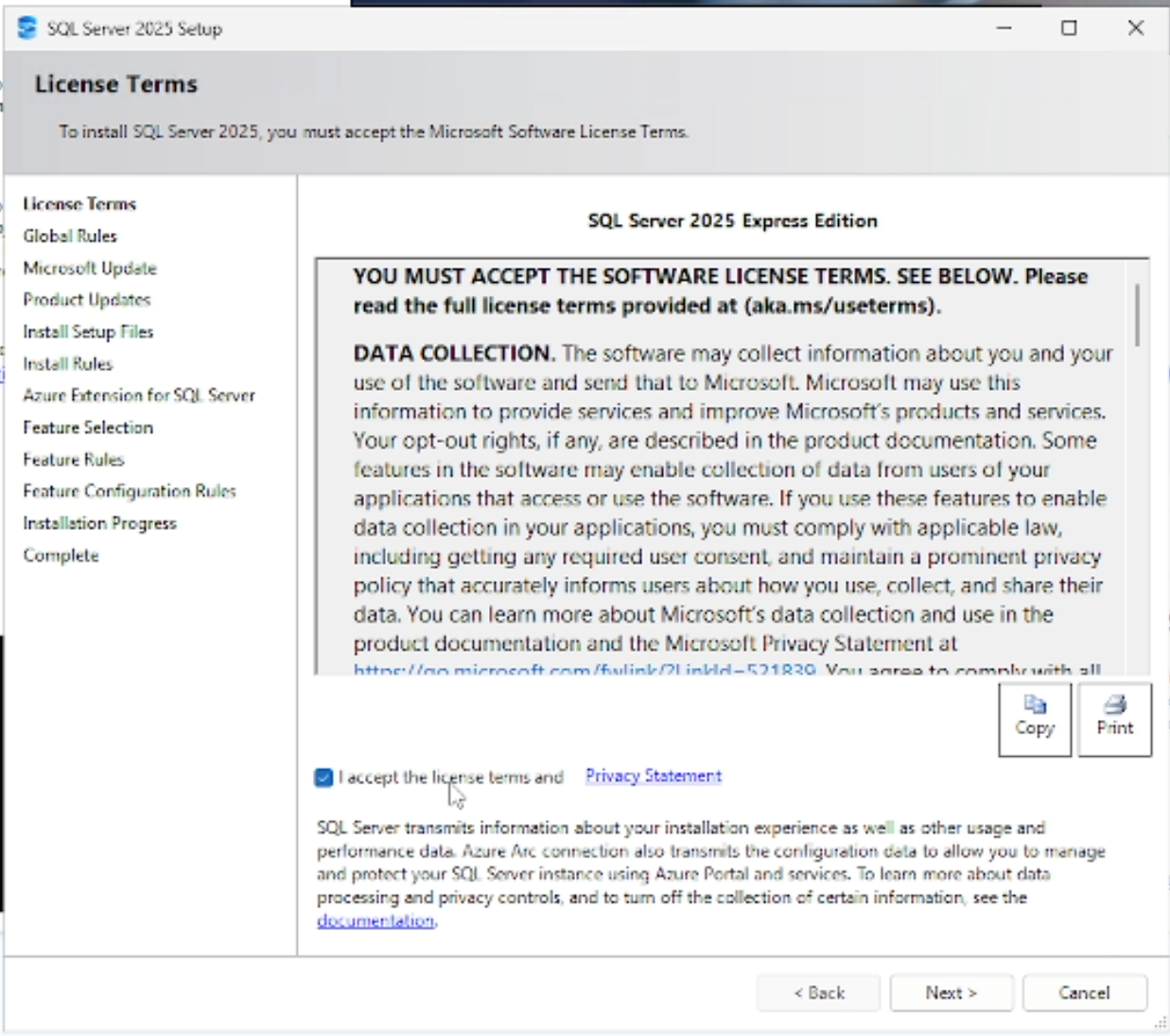Select the Complete step in the sidebar

(62, 555)
